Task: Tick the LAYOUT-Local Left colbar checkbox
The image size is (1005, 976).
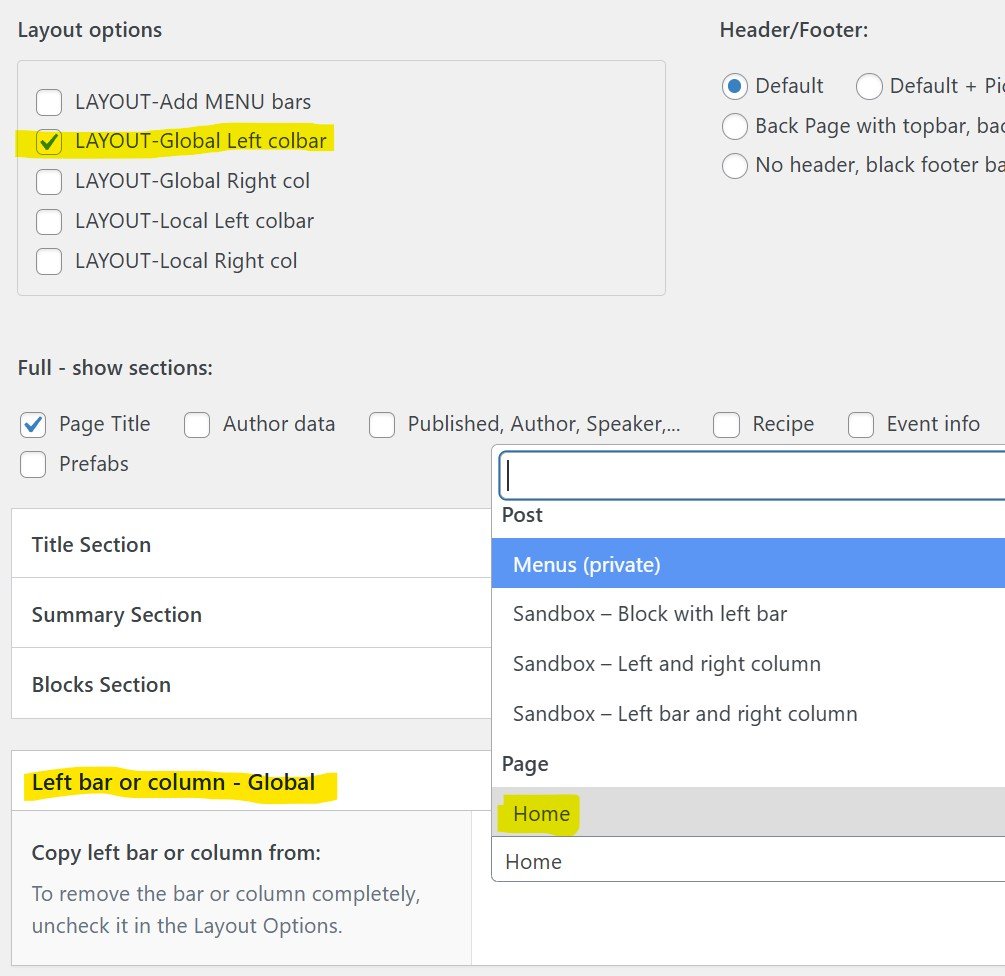Action: click(49, 222)
